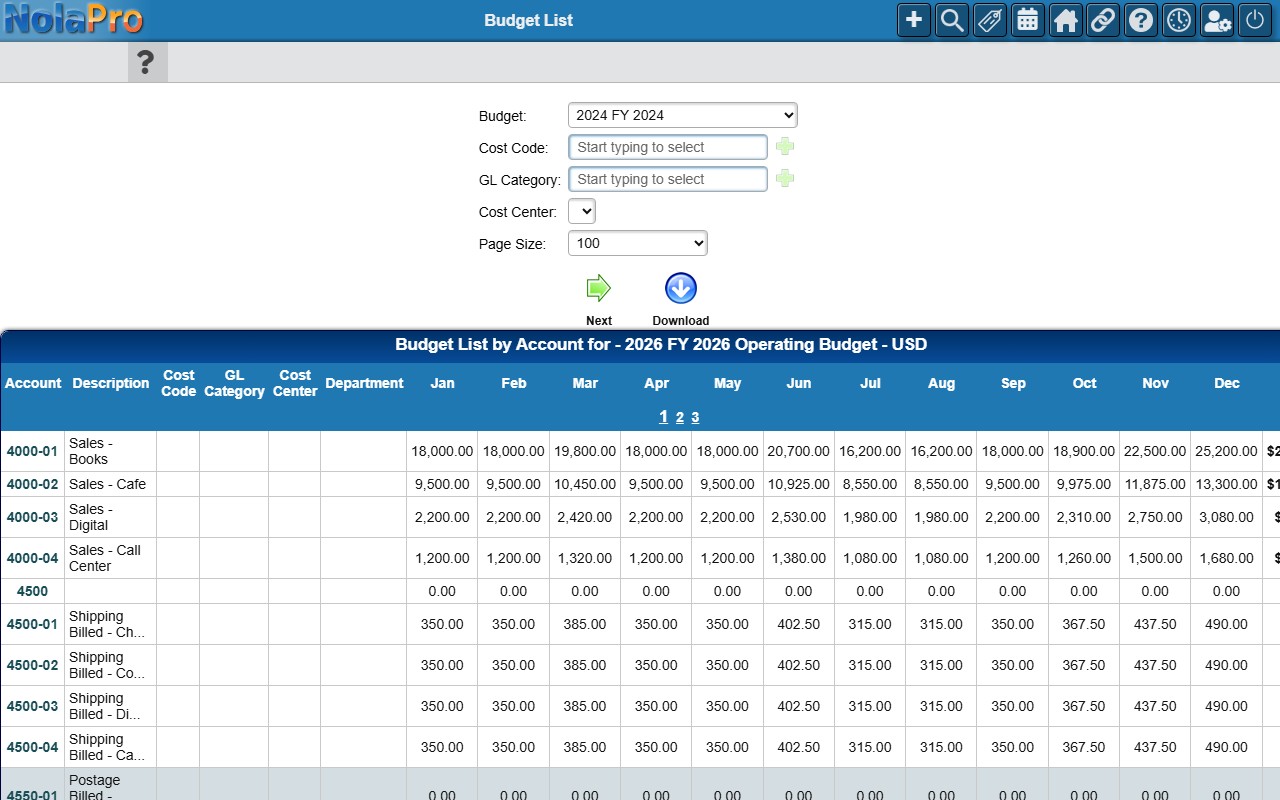Image resolution: width=1280 pixels, height=800 pixels.
Task: Click the chain link icon
Action: 1103,20
